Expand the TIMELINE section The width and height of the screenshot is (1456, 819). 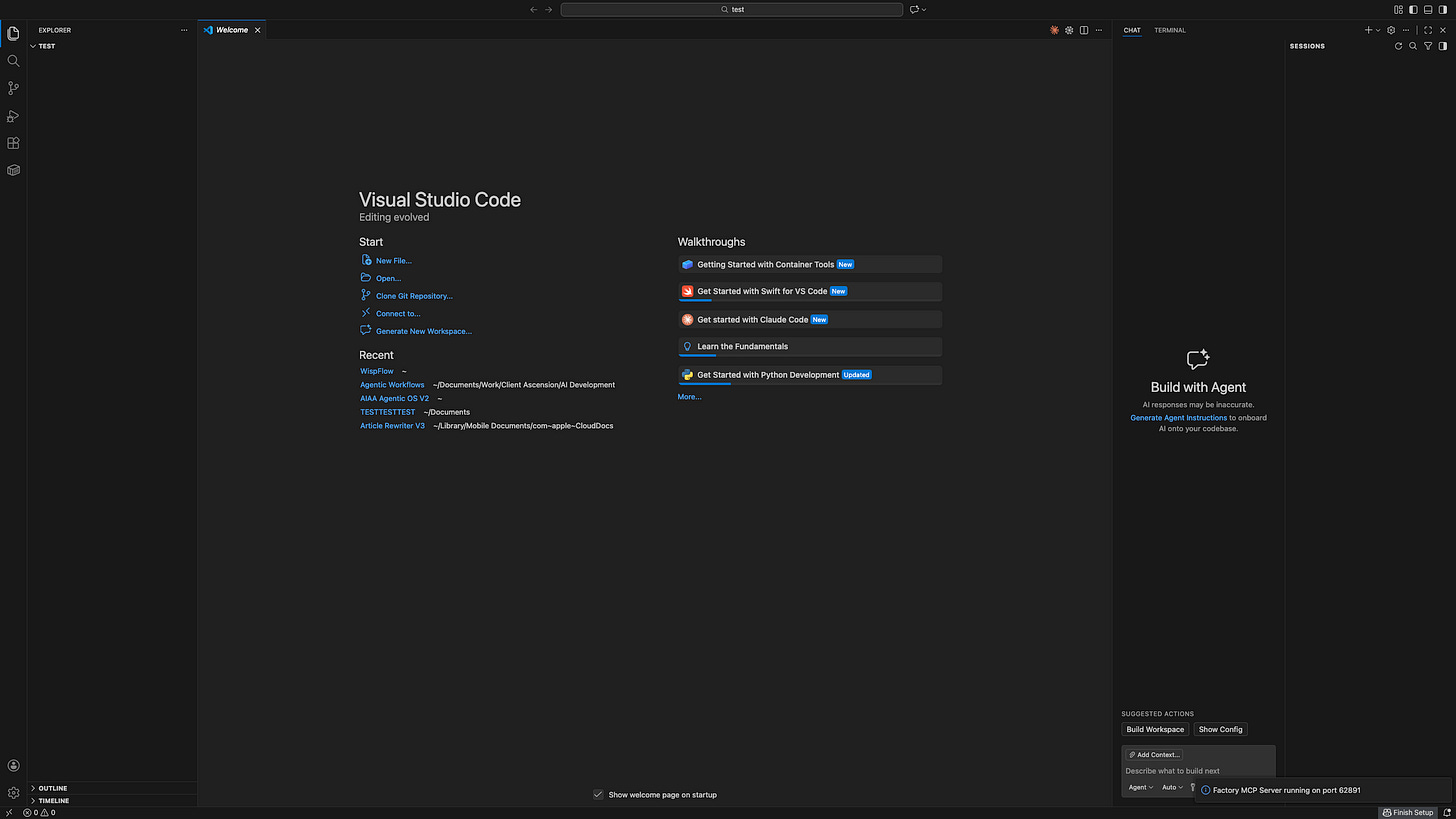point(112,801)
